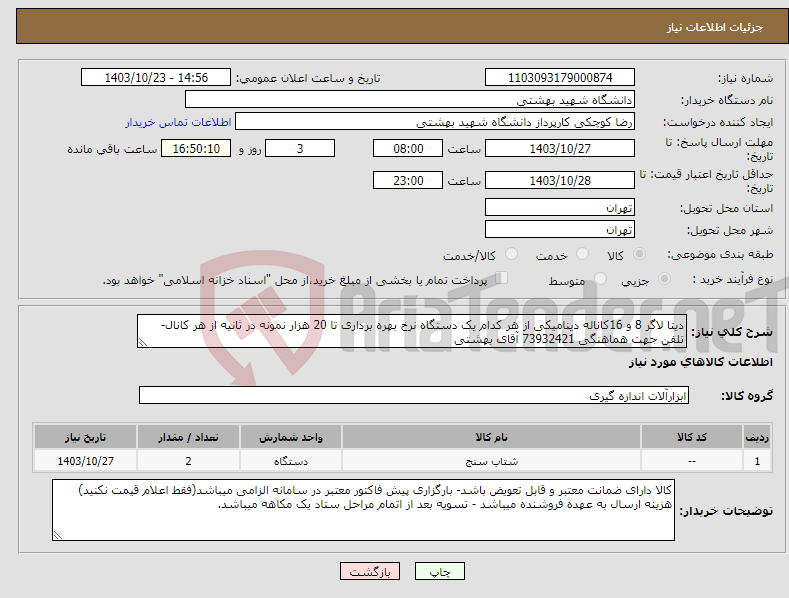Click the row number cell 1
The height and width of the screenshot is (598, 789).
click(757, 461)
